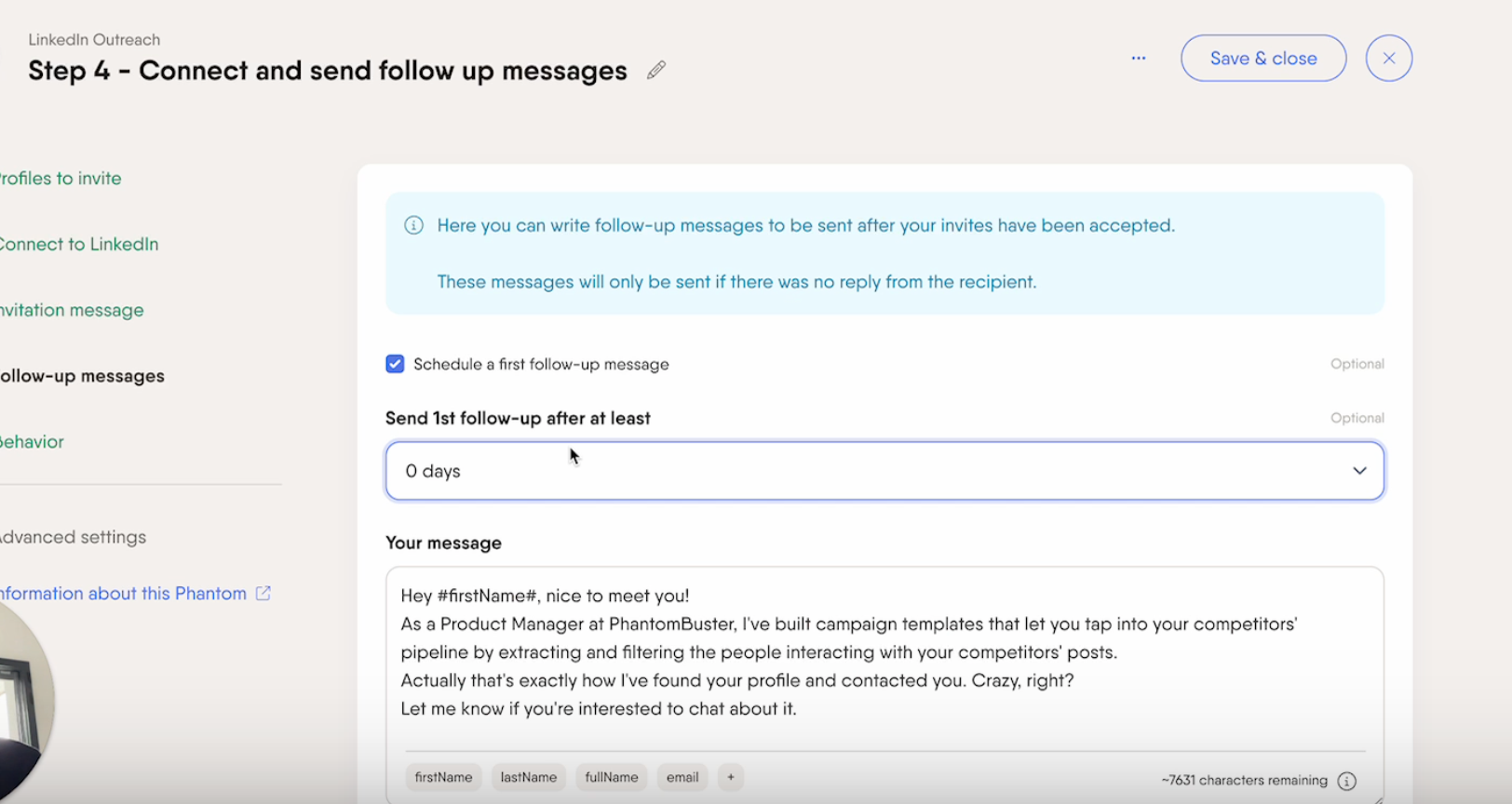Insert the lastName placeholder tag

[529, 777]
